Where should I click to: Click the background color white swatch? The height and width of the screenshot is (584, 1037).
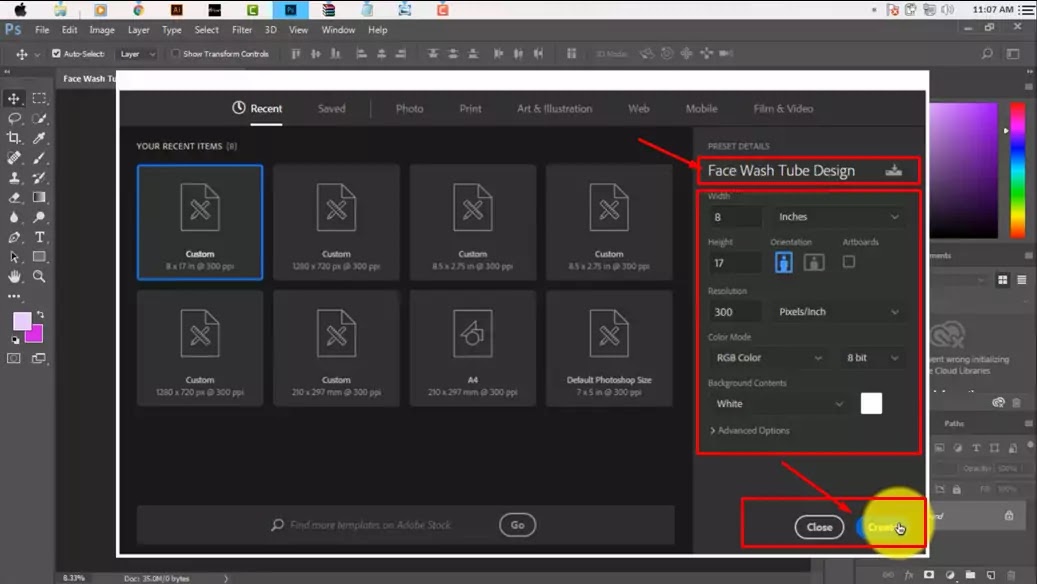click(x=871, y=403)
